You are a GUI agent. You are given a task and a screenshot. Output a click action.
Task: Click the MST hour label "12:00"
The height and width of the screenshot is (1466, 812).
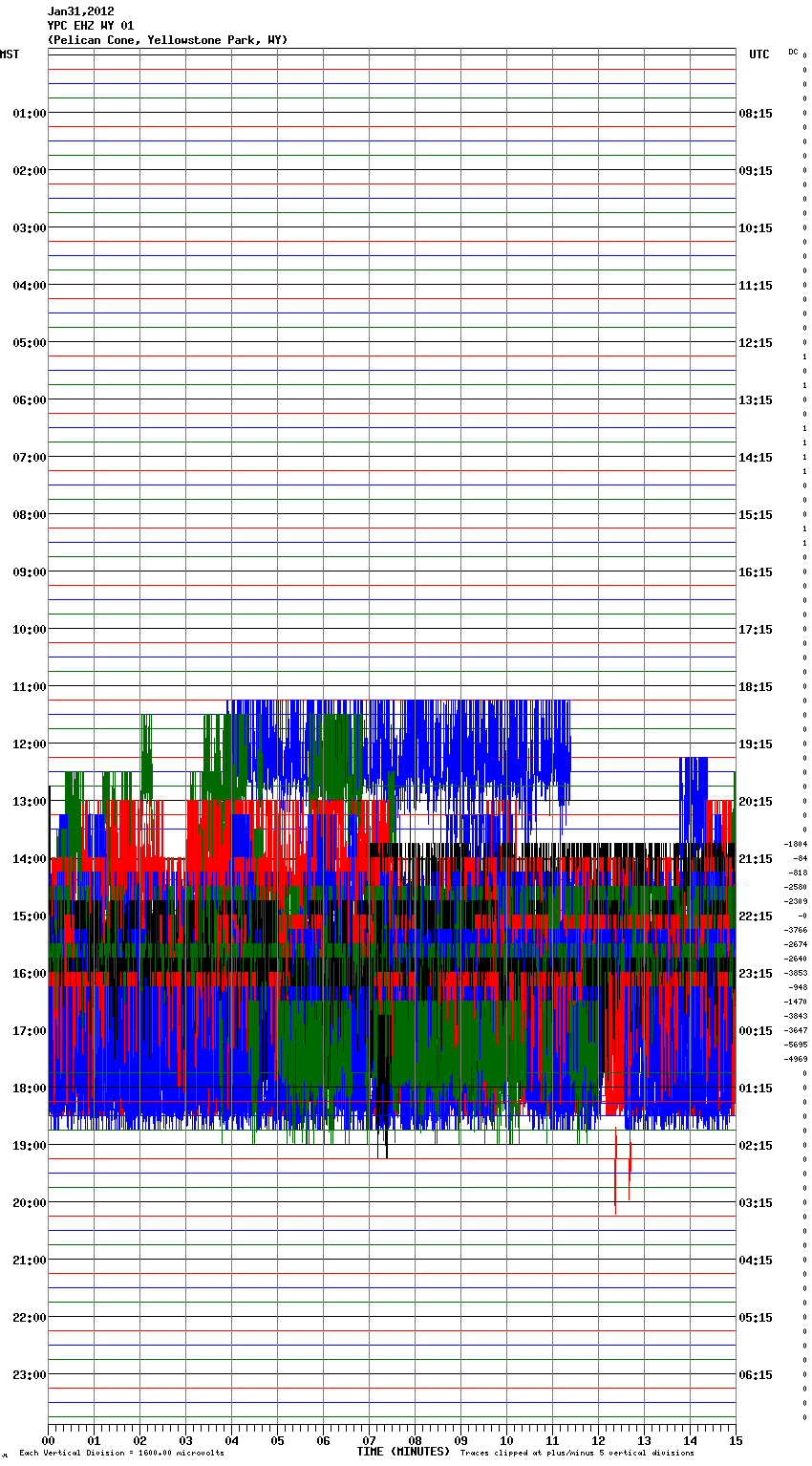tap(30, 744)
